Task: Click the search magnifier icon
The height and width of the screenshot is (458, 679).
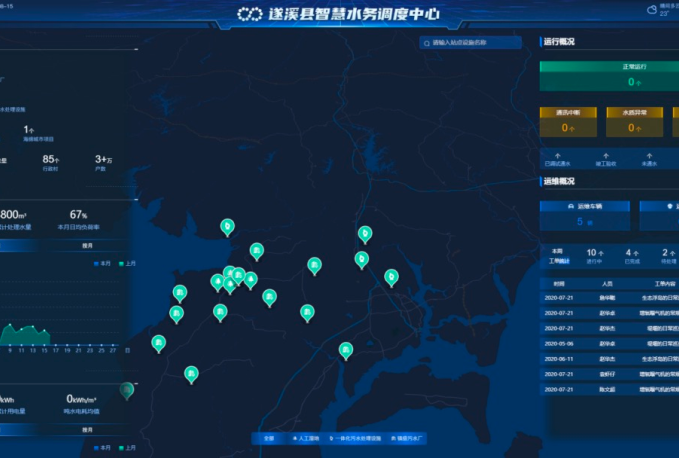Action: tap(427, 43)
